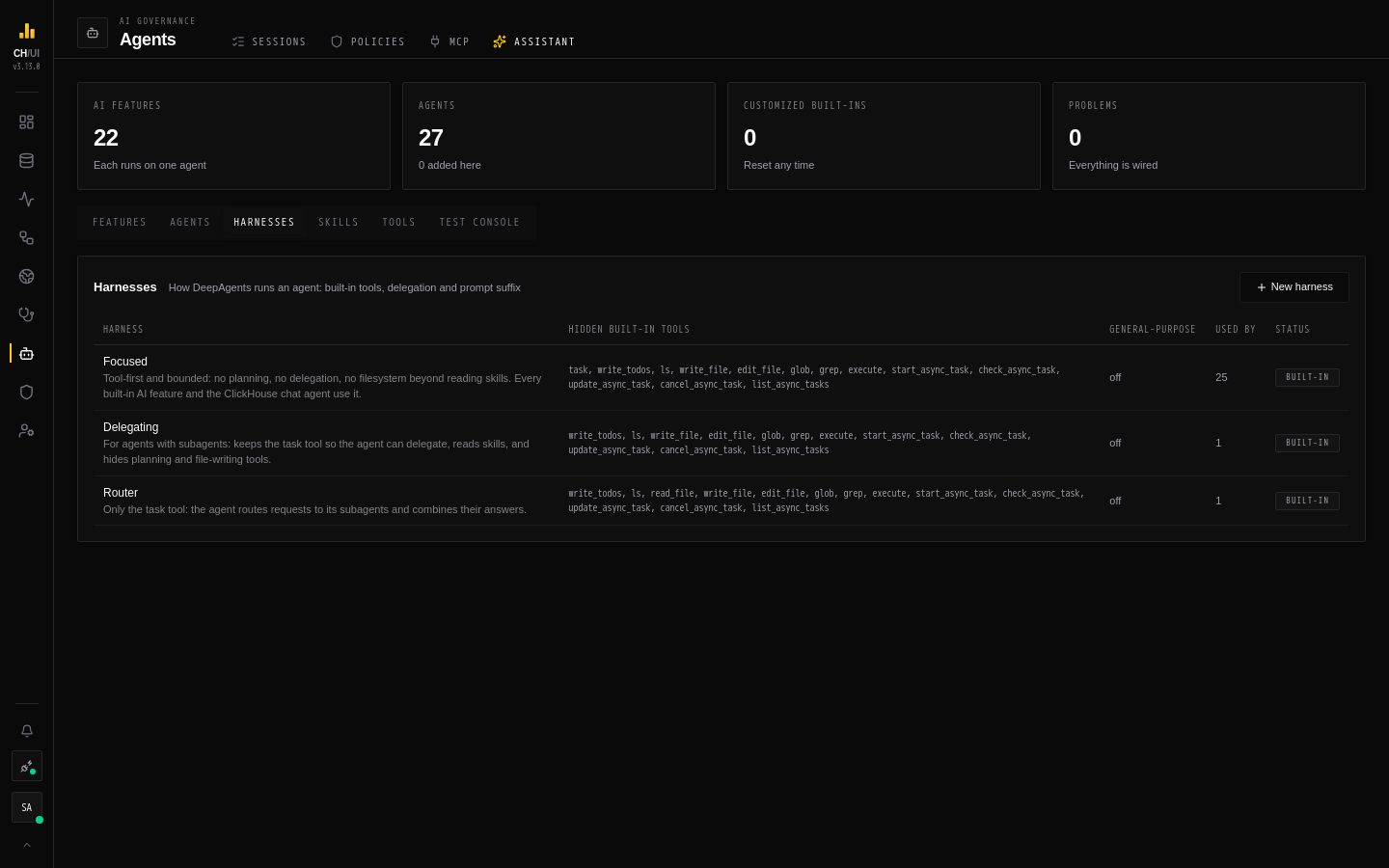The image size is (1389, 868).
Task: Click the plug connection status icon
Action: (27, 766)
